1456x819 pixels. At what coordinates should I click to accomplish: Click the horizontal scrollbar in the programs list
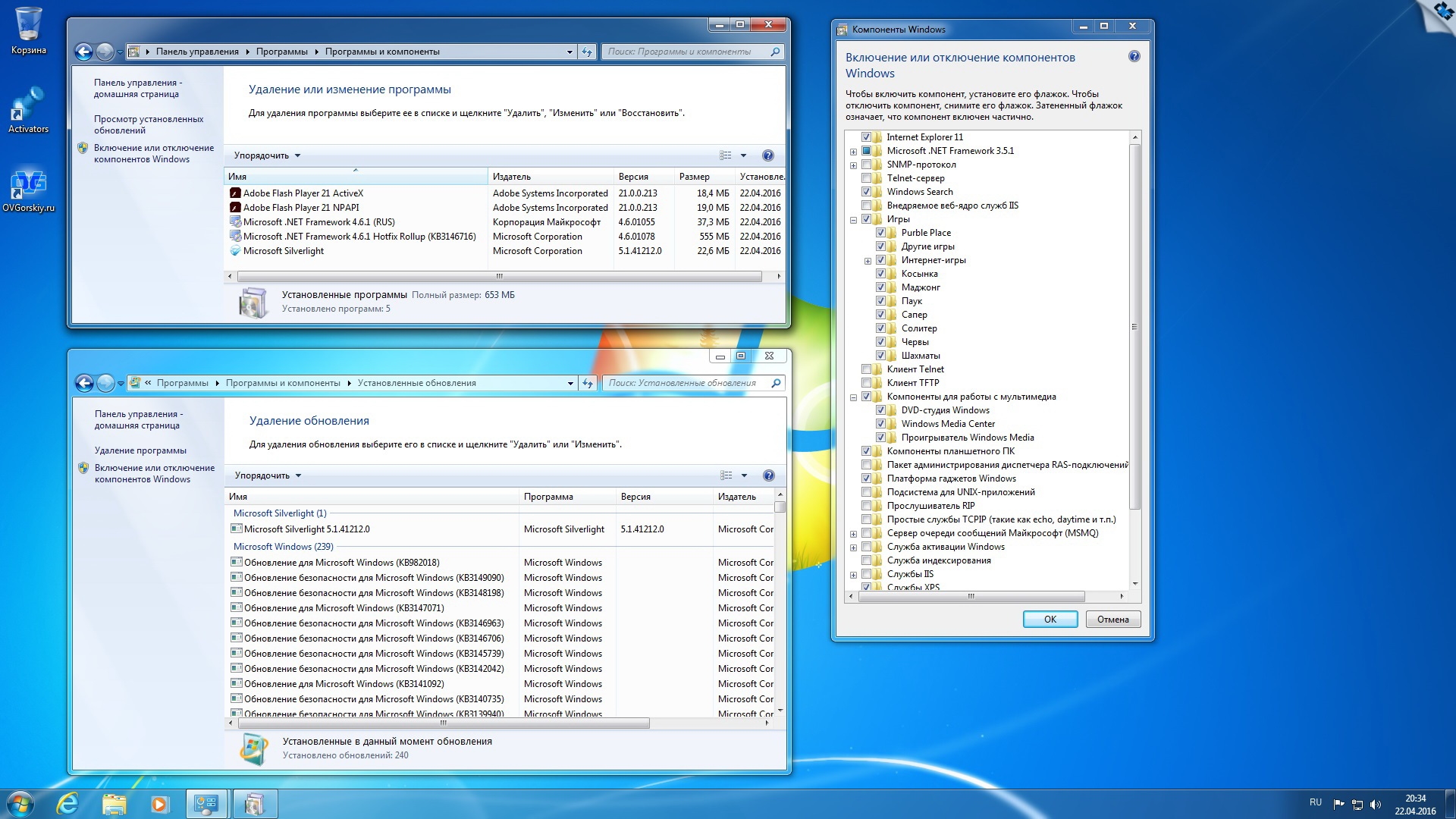[x=499, y=277]
